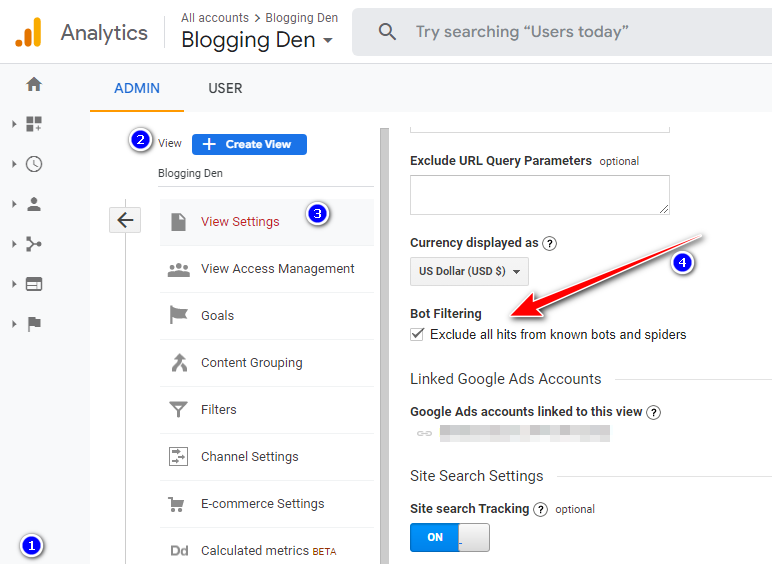Open Conversions flag icon in sidebar

[34, 324]
